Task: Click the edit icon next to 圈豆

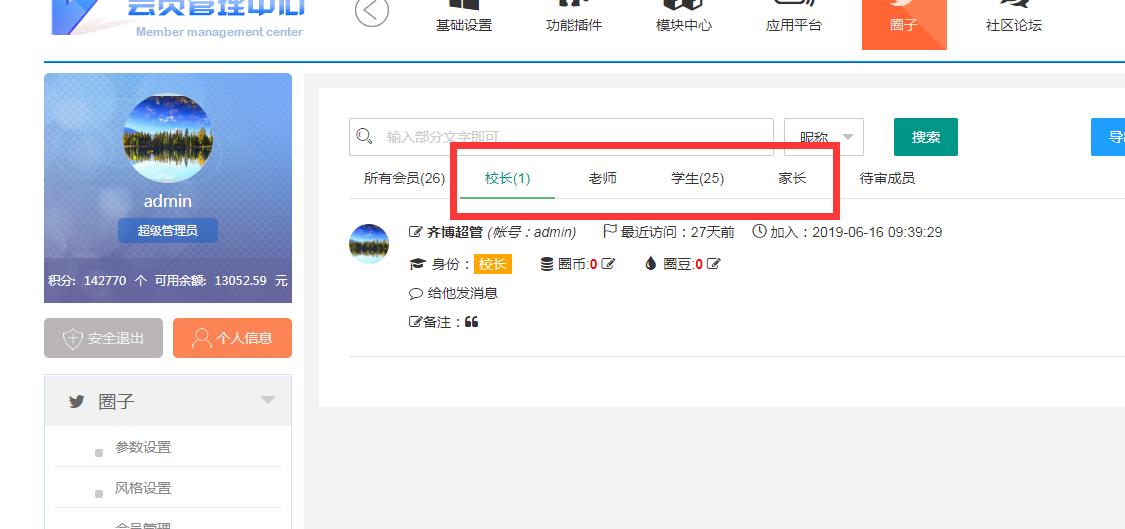Action: tap(713, 264)
